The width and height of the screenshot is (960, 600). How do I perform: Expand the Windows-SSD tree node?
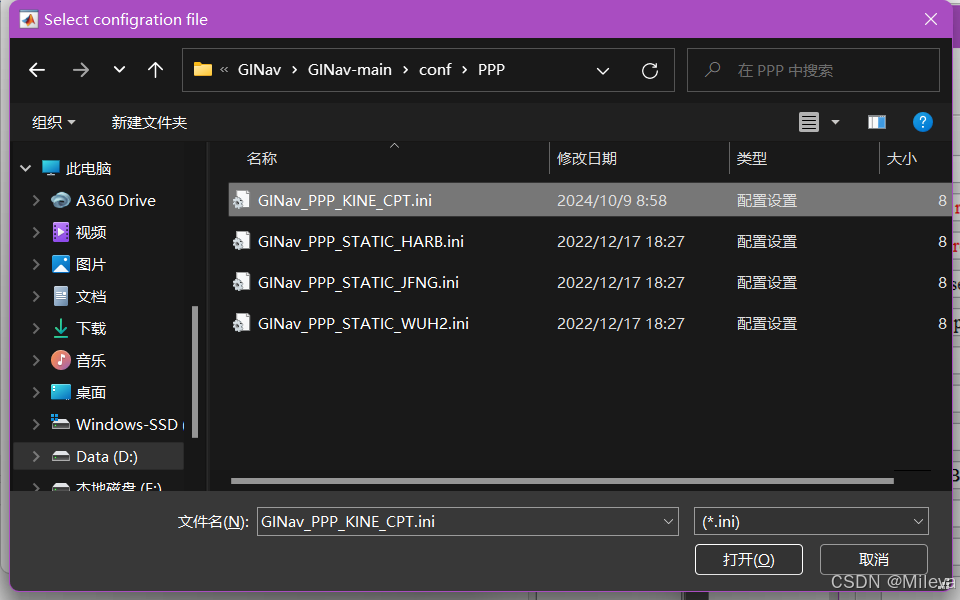pyautogui.click(x=36, y=424)
